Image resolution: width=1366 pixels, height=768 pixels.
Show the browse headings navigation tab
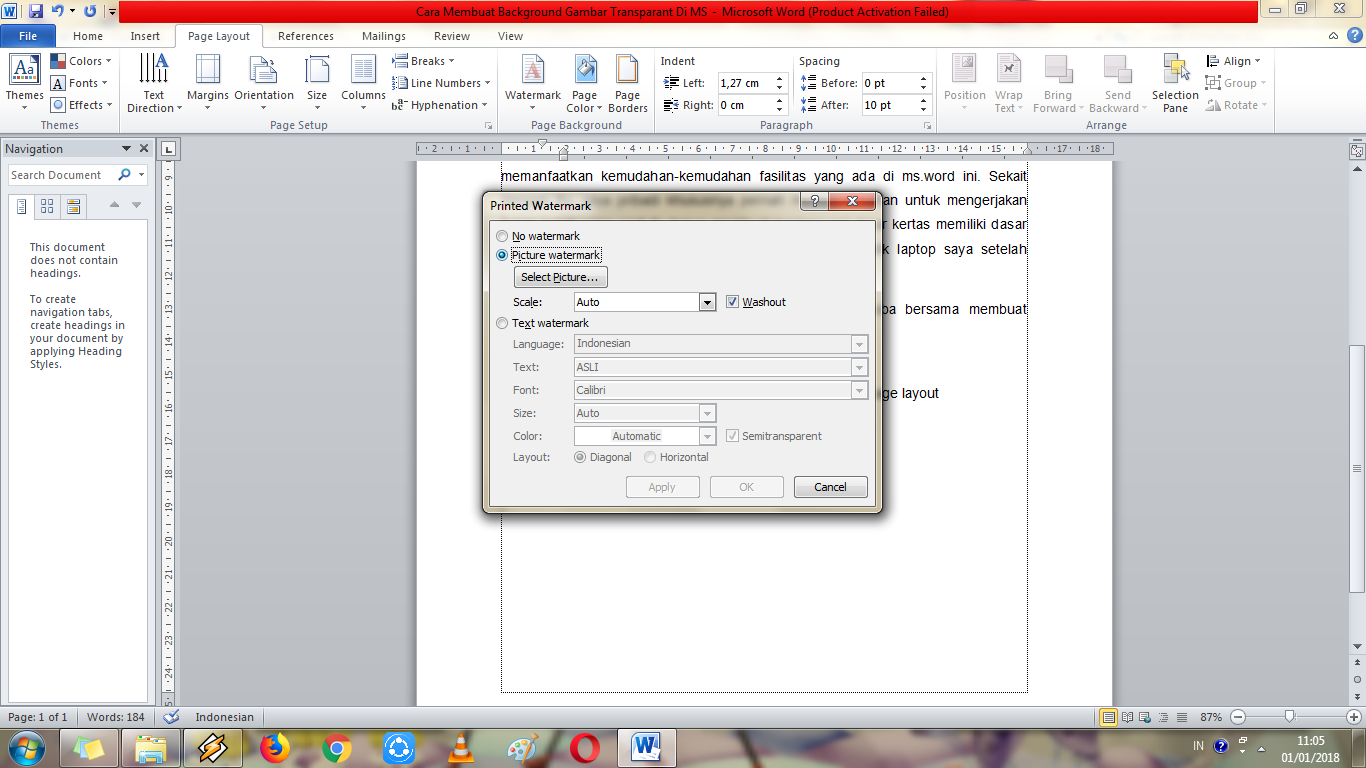pos(22,206)
